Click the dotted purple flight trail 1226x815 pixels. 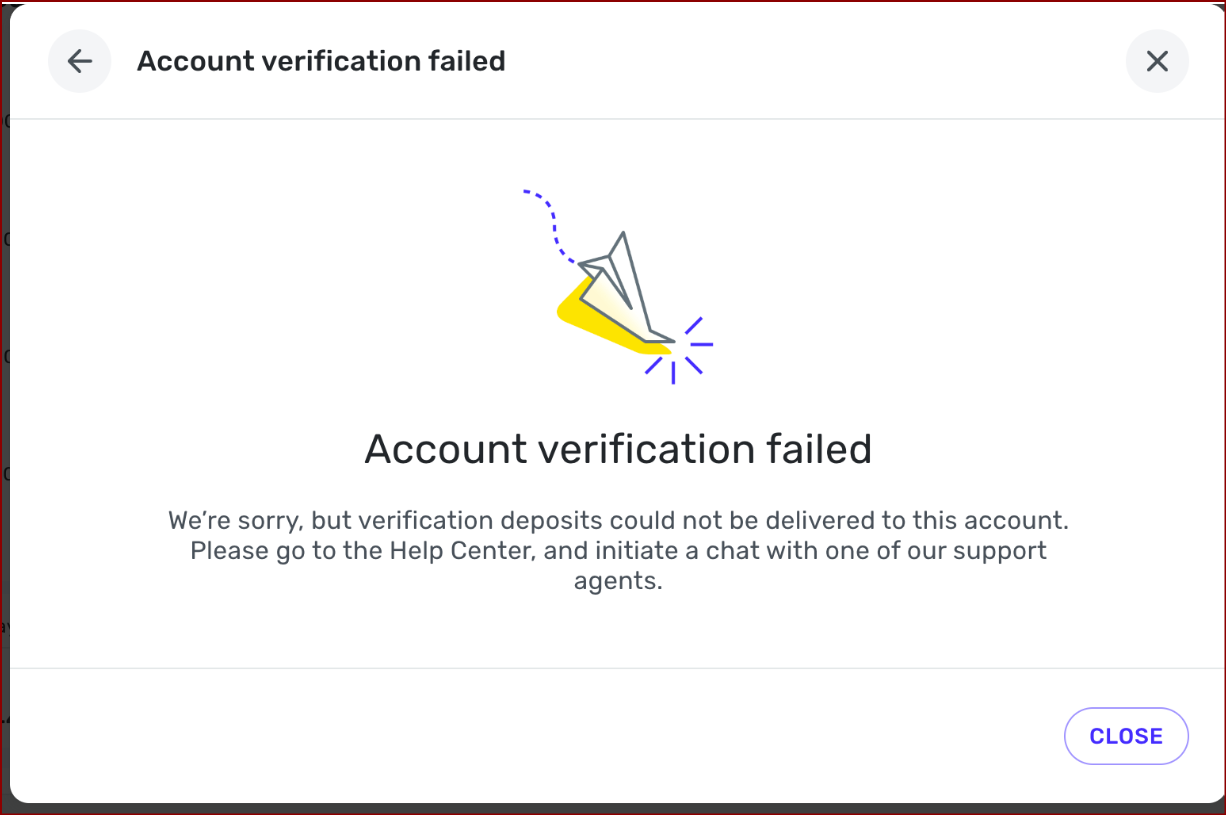click(x=551, y=227)
